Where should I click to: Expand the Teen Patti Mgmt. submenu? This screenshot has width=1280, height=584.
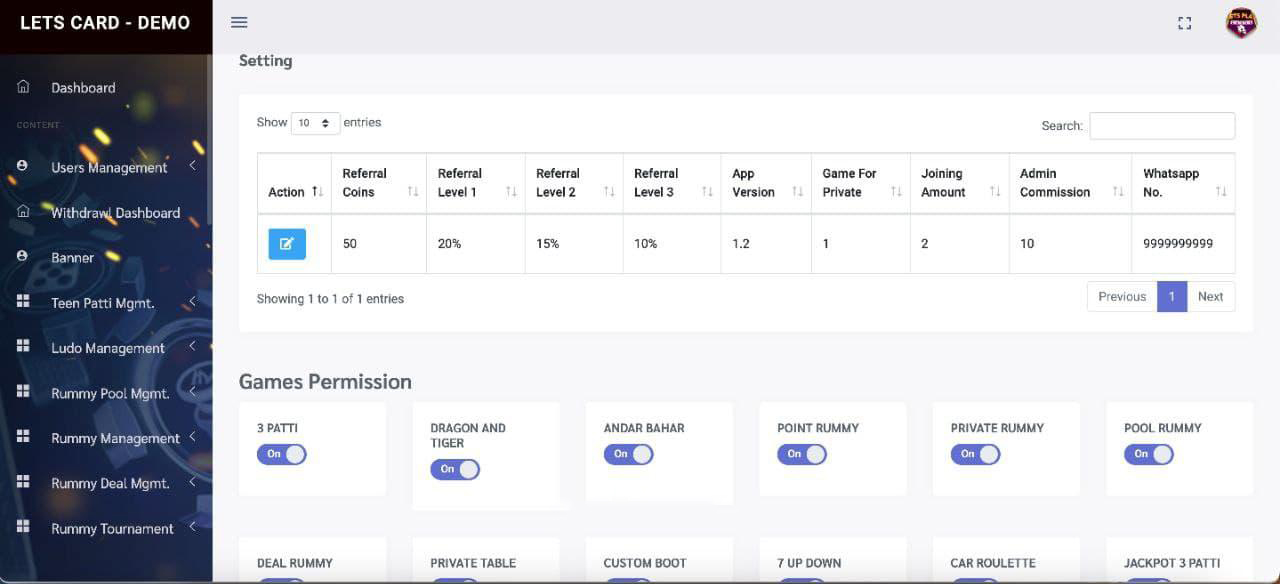tap(192, 302)
